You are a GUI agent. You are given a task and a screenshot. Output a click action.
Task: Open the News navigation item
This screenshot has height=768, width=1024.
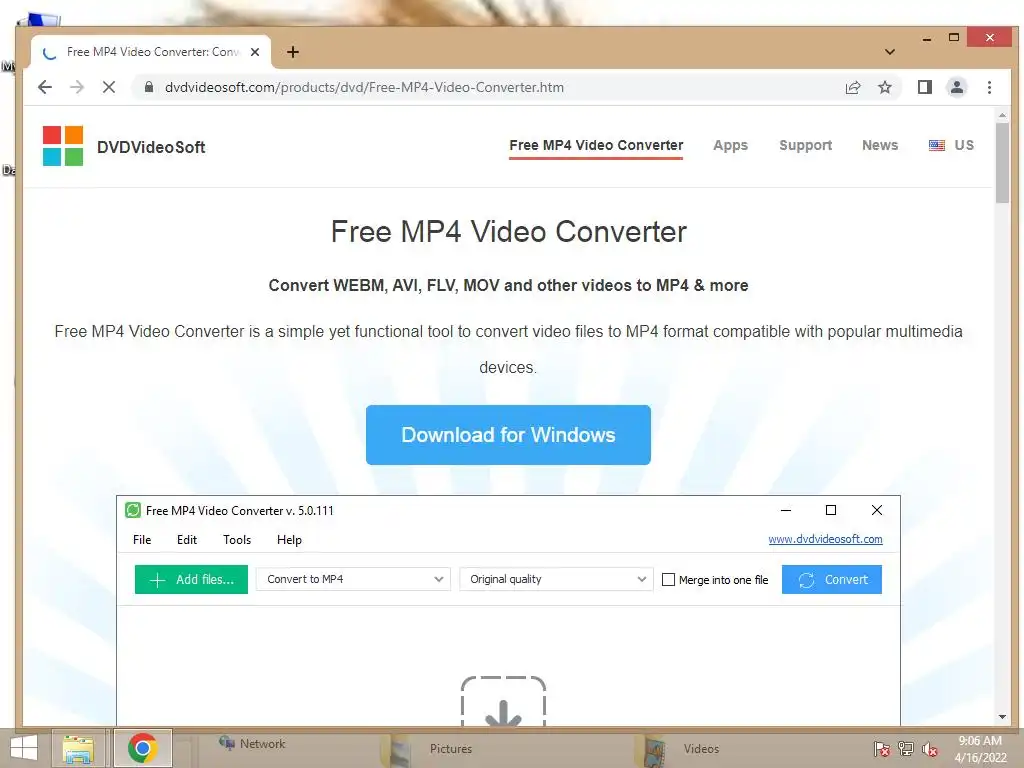(x=880, y=145)
